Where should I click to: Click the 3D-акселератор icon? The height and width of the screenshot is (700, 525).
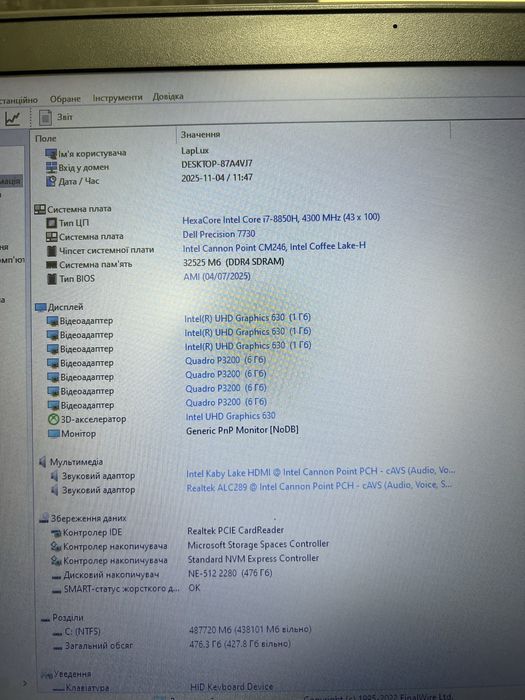coord(54,419)
